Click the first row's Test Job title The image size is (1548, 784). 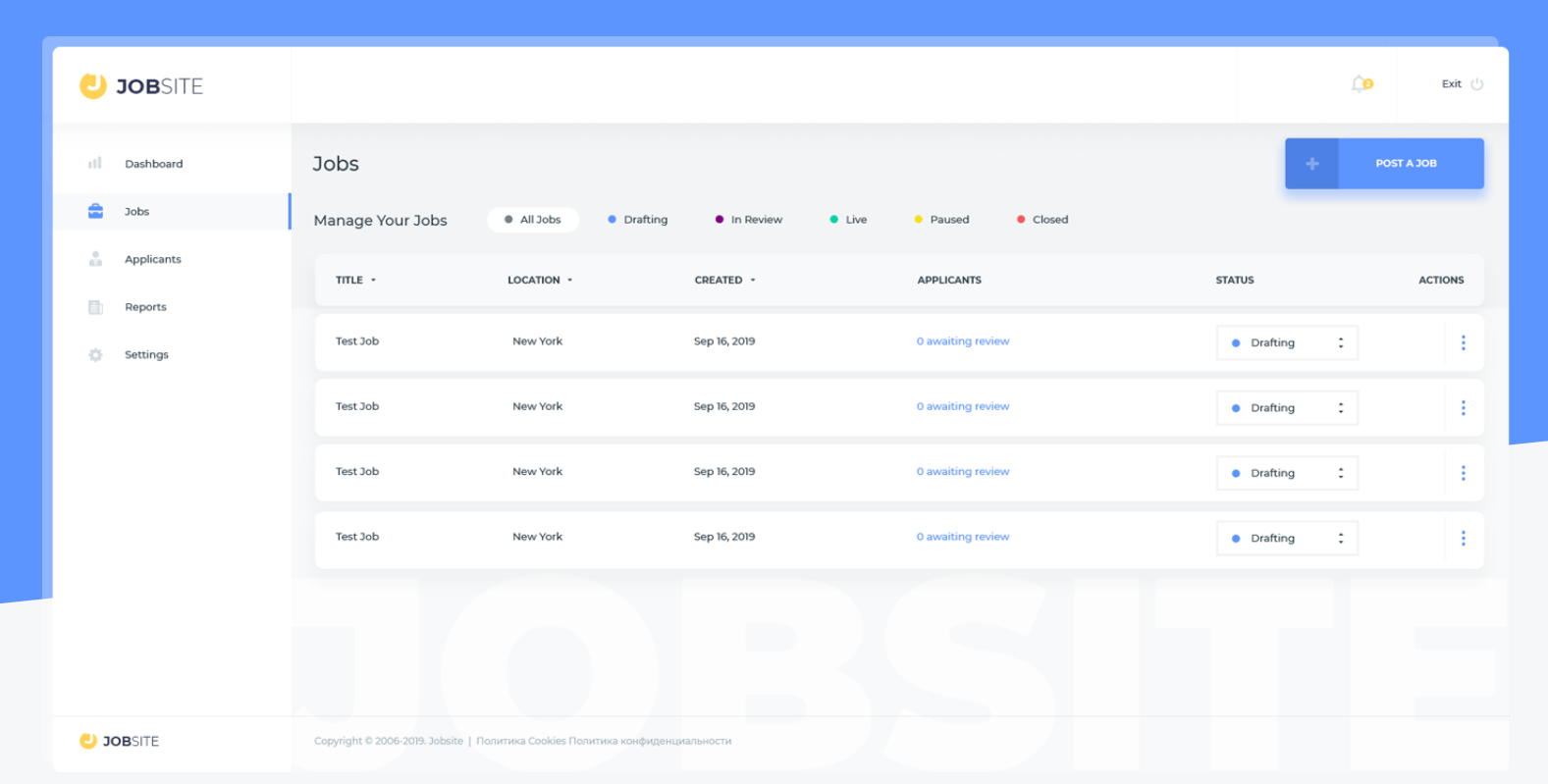[357, 341]
